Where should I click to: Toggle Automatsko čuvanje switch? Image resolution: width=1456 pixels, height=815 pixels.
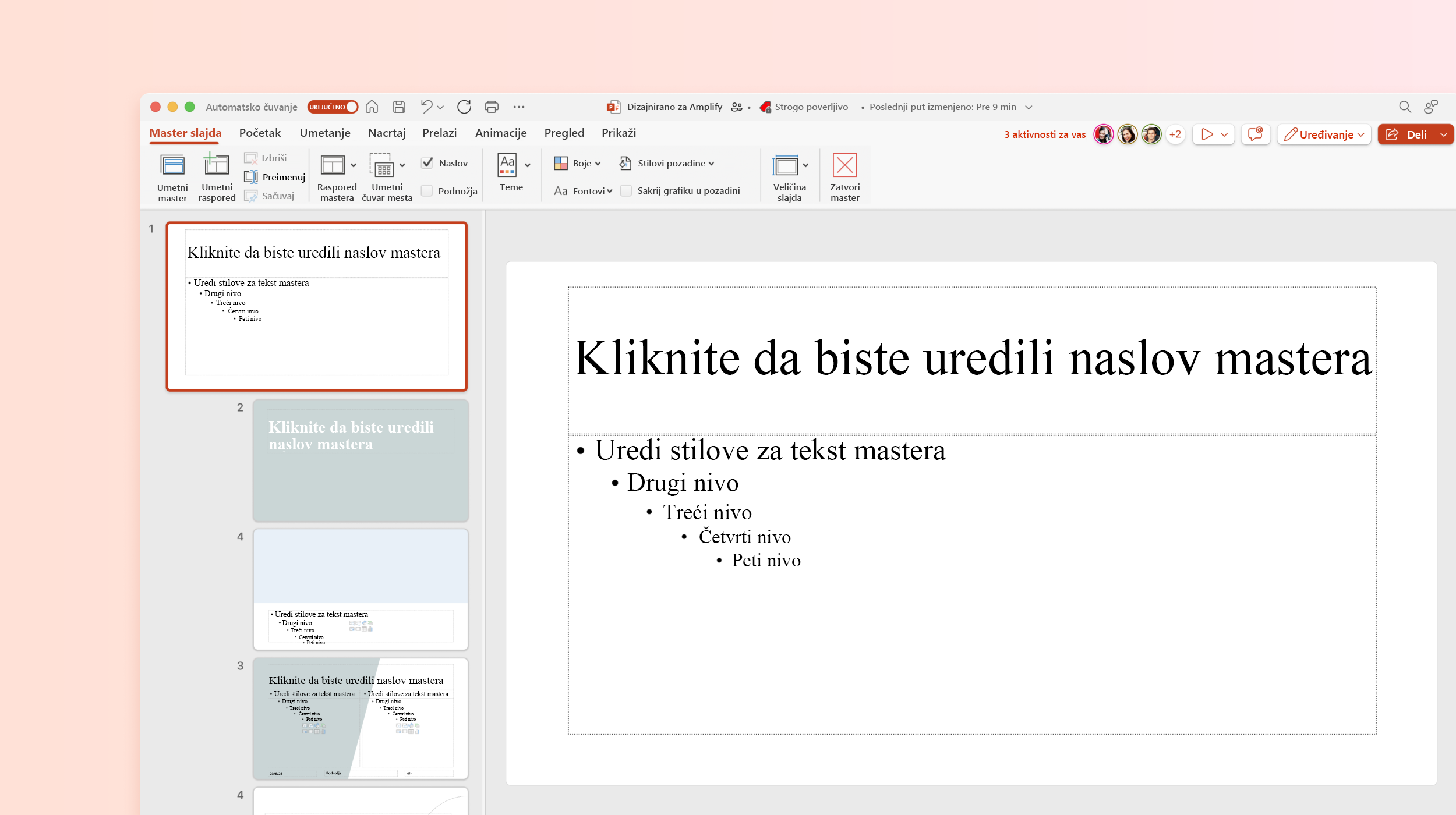(333, 107)
